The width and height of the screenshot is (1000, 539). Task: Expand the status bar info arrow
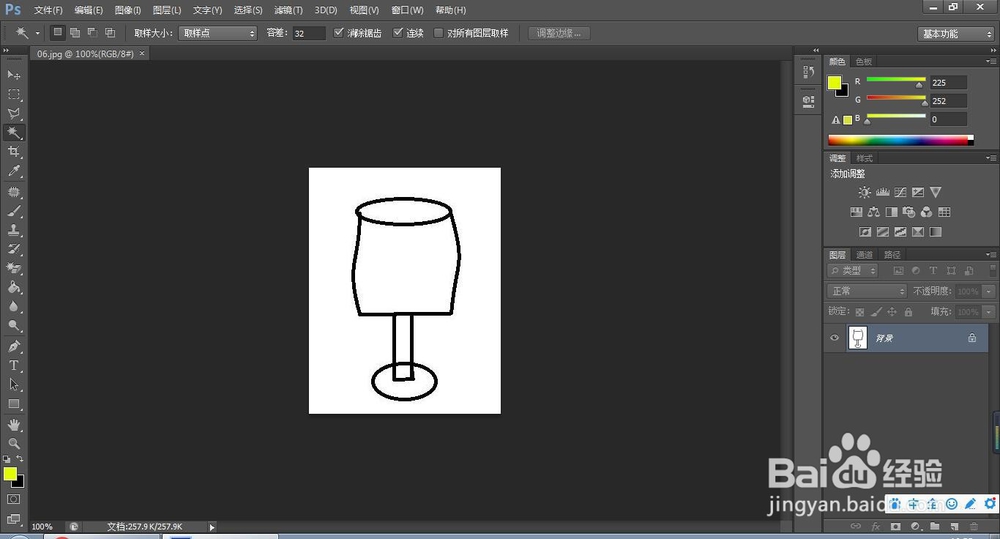click(212, 527)
